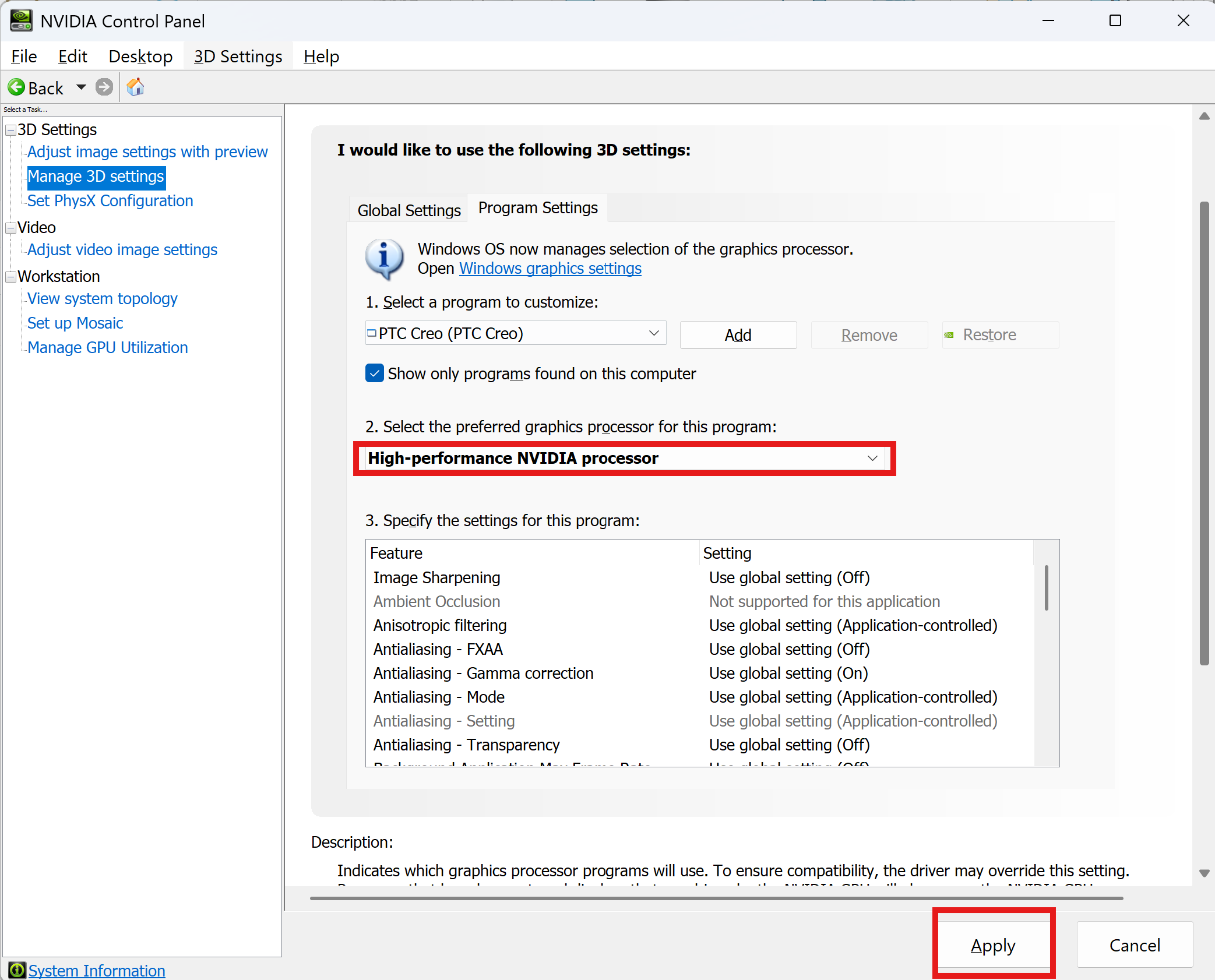Viewport: 1215px width, 980px height.
Task: Minimize the NVIDIA Control Panel window
Action: click(1048, 20)
